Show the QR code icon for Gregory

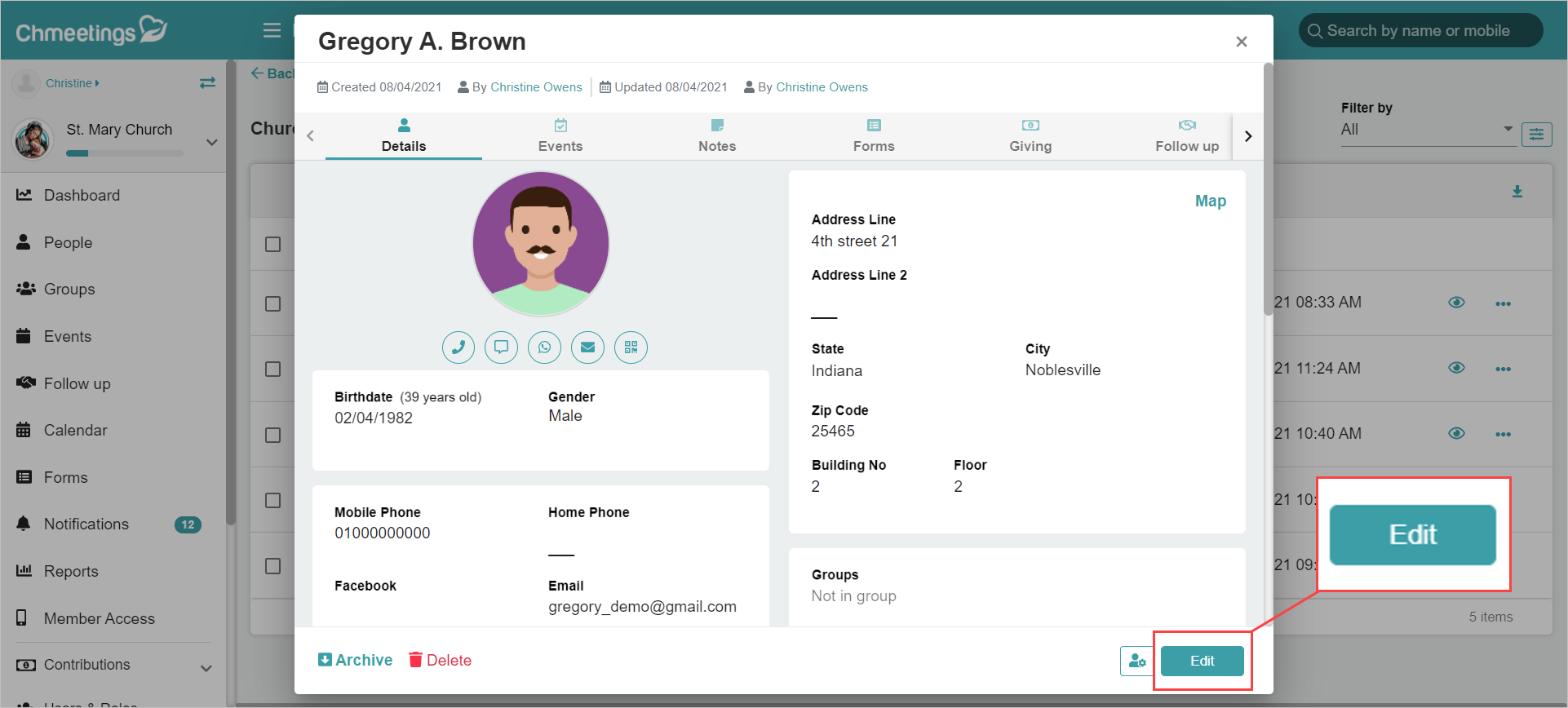tap(631, 347)
